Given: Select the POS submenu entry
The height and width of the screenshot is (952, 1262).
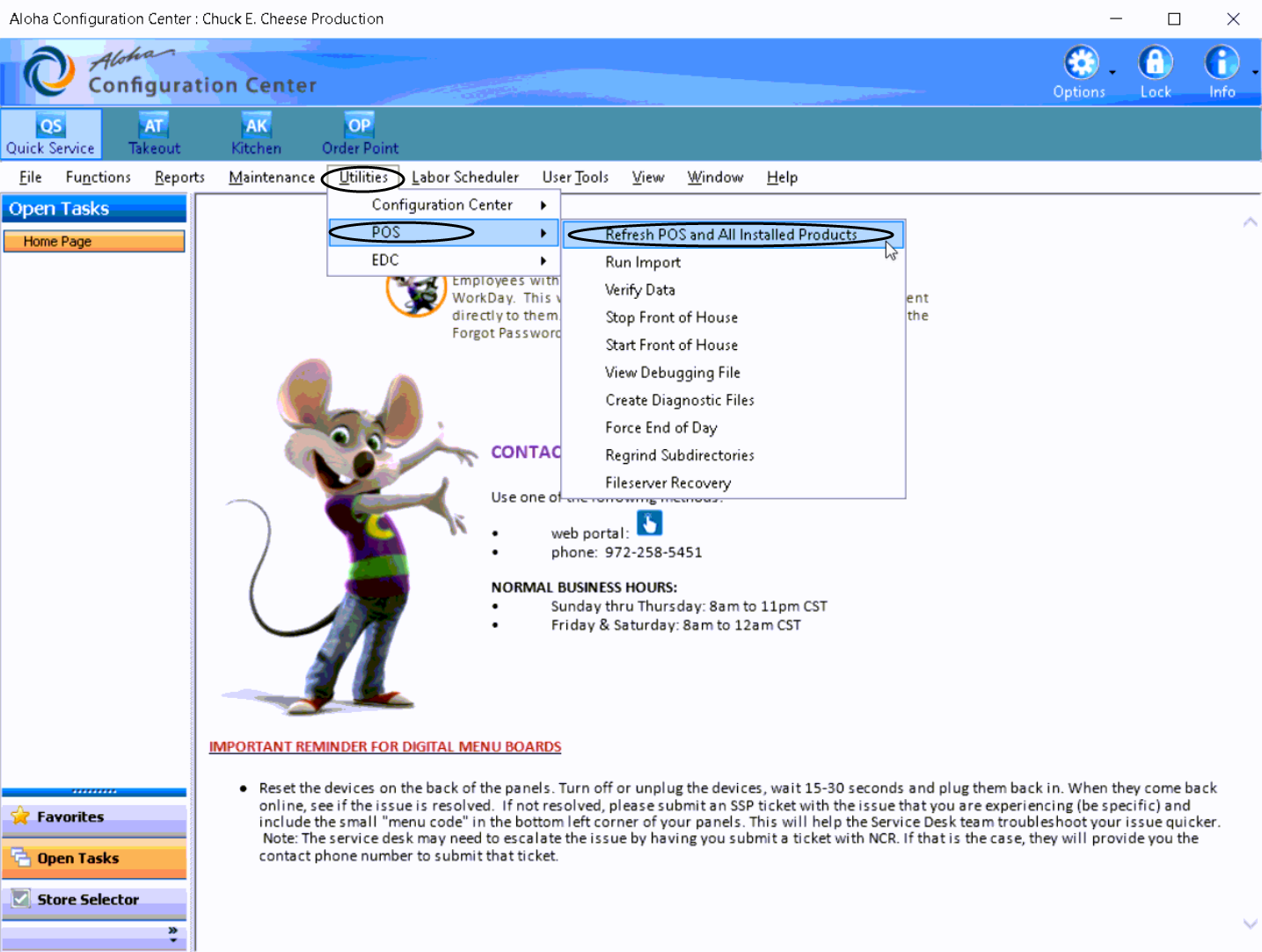Looking at the screenshot, I should click(443, 233).
